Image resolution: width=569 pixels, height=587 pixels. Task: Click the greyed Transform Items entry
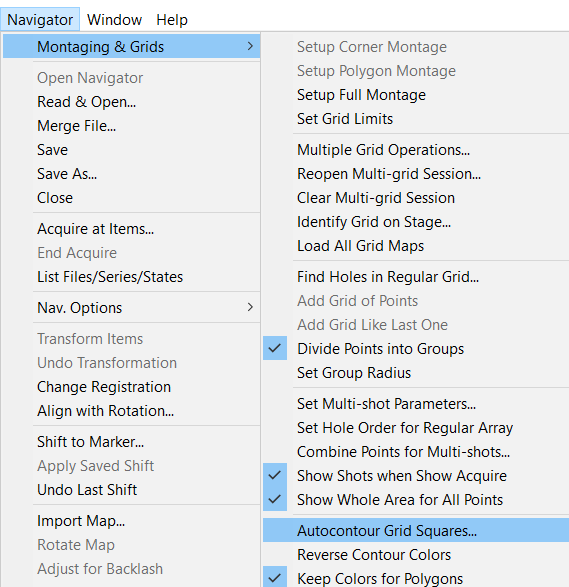tap(131, 339)
